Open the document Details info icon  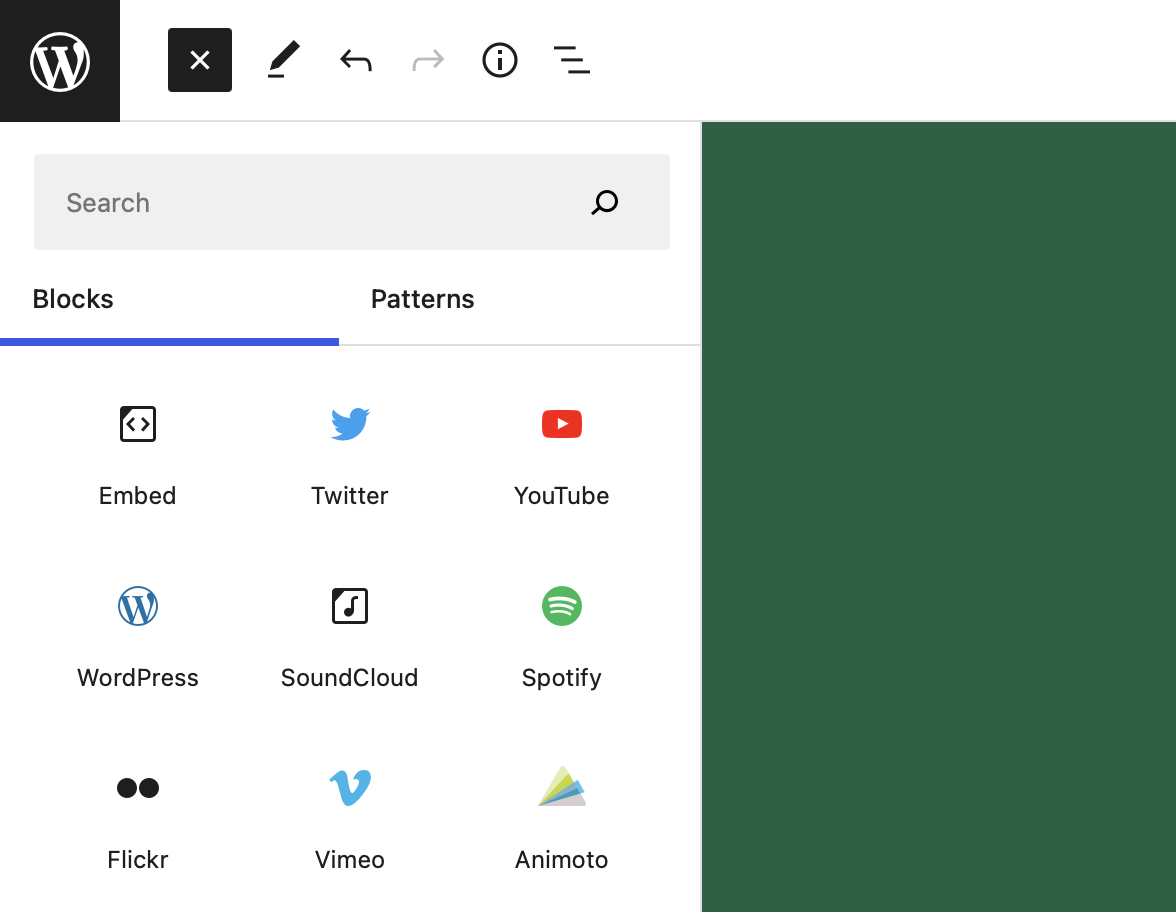click(x=500, y=61)
